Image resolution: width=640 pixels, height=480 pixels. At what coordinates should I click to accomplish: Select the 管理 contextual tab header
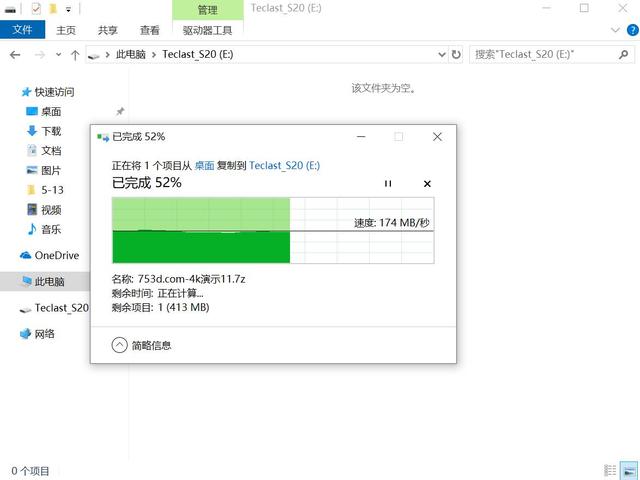208,10
